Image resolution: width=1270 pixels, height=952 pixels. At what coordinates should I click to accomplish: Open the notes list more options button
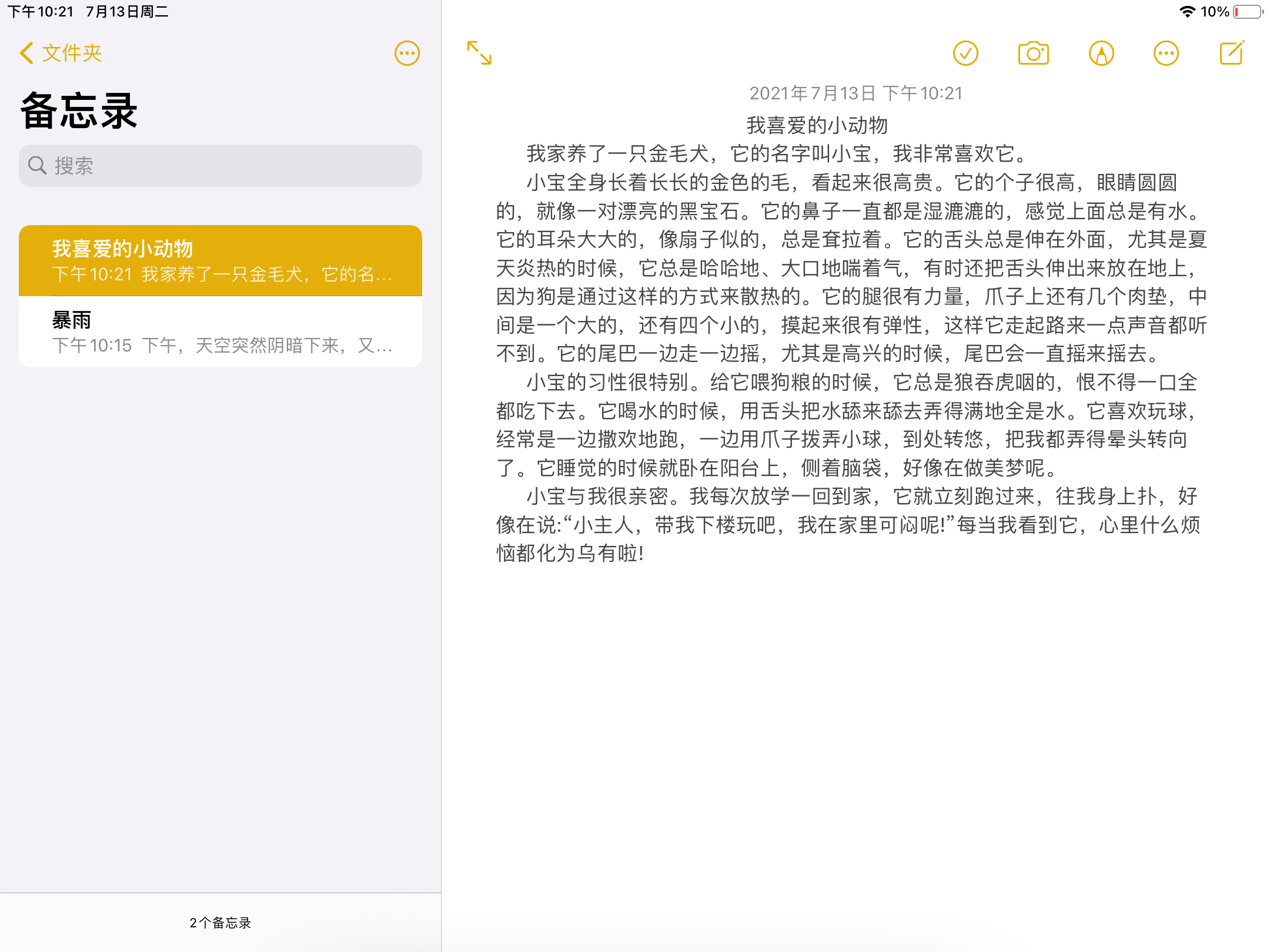(x=407, y=53)
